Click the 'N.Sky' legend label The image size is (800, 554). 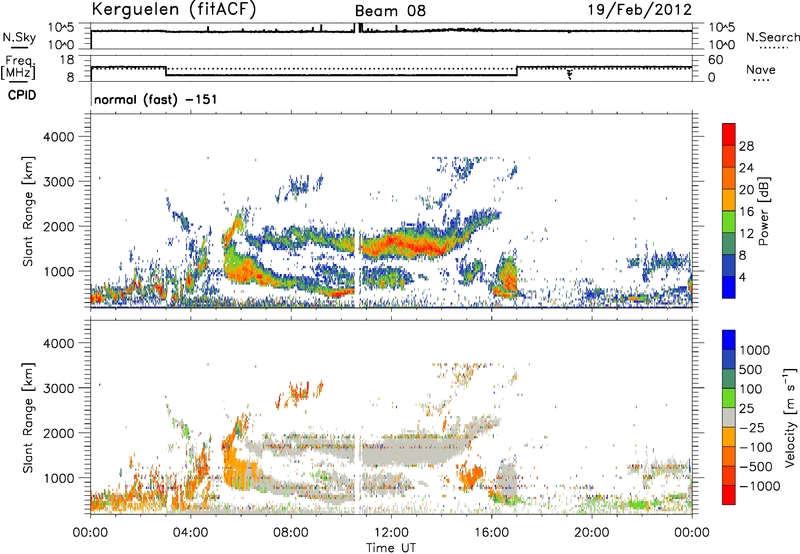(x=19, y=37)
